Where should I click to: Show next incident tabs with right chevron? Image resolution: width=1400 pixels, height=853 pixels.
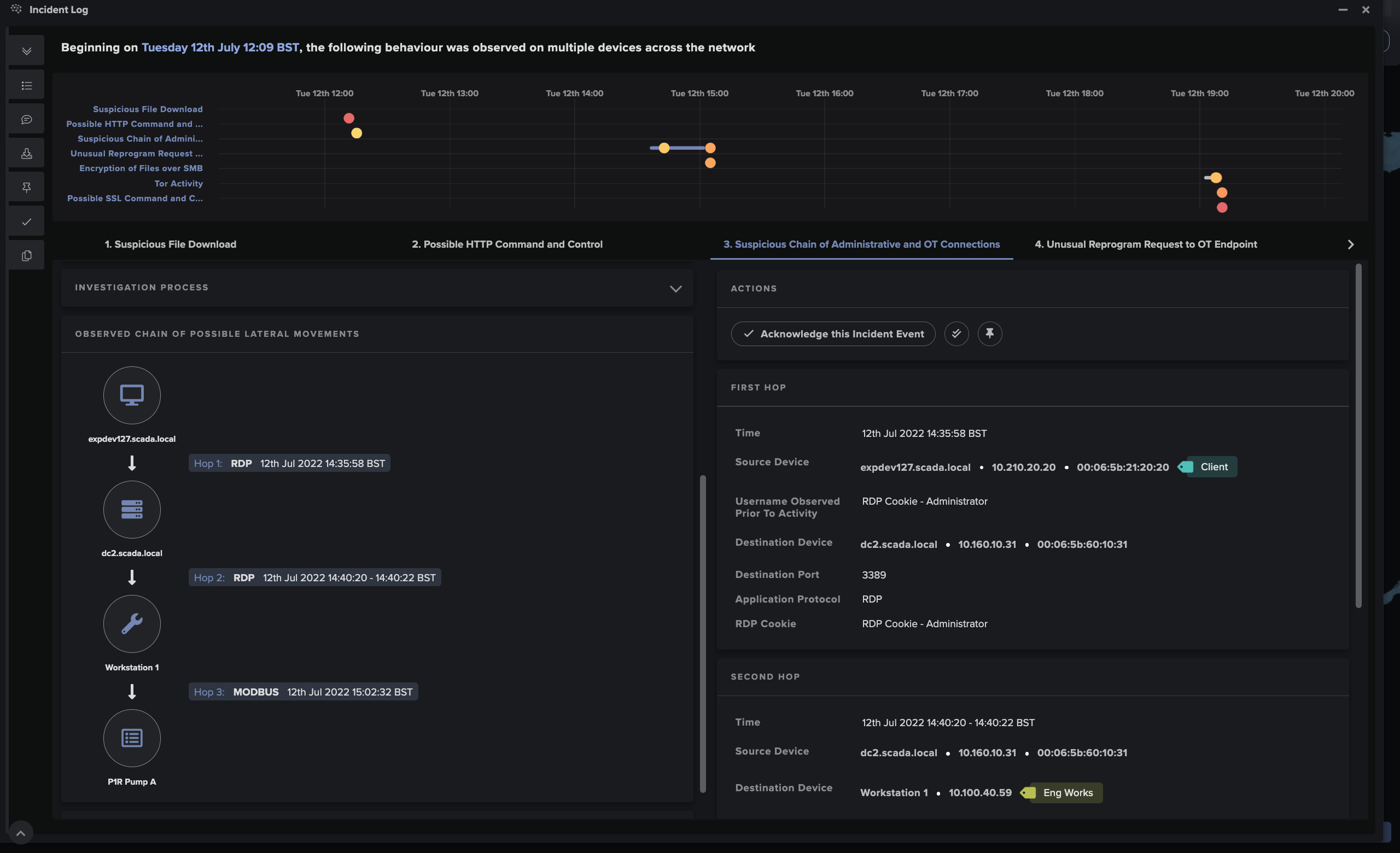click(x=1351, y=244)
